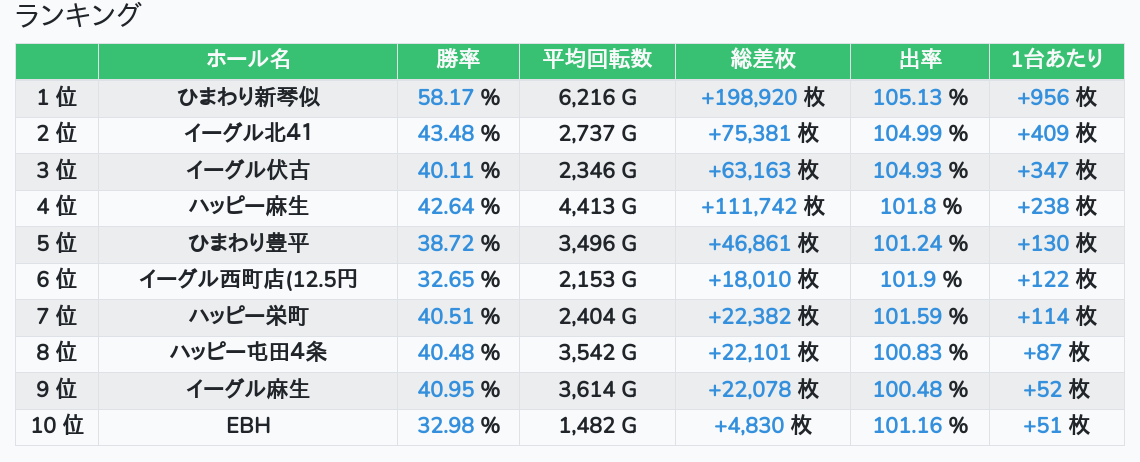This screenshot has height=462, width=1140.
Task: Select the イーグル西町店(12.5円 hall name
Action: coord(248,279)
